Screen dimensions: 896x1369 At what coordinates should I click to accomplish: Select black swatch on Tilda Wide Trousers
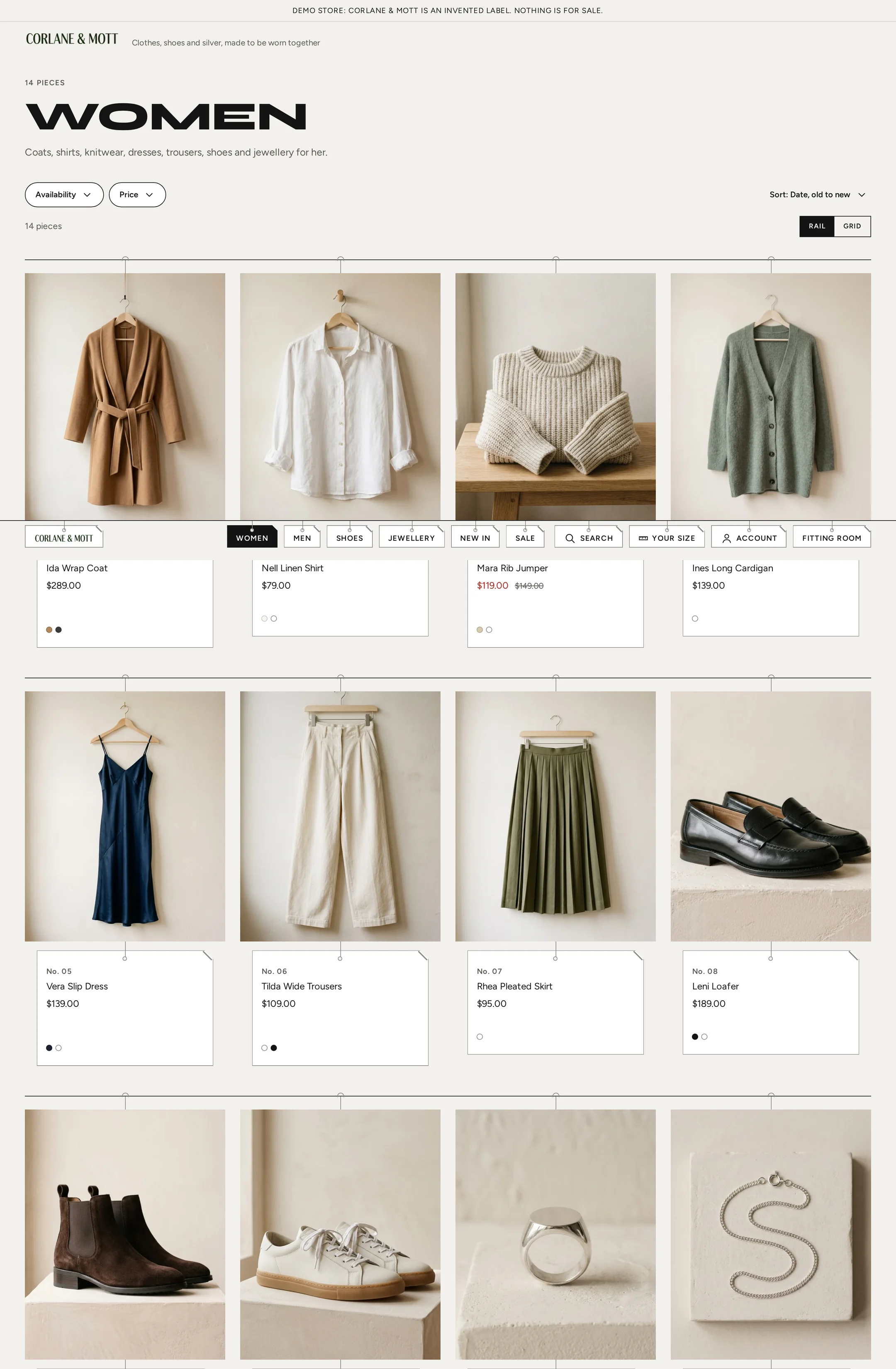(274, 1048)
